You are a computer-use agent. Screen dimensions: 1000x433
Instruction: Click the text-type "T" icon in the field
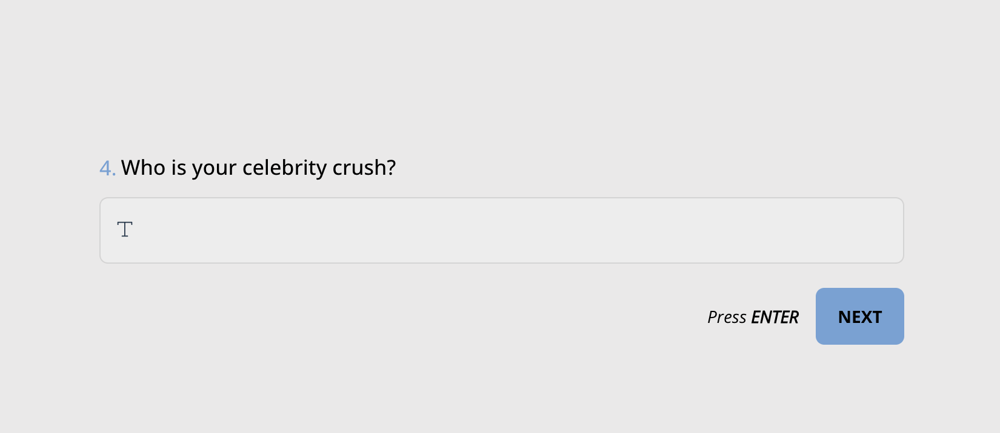(x=125, y=230)
